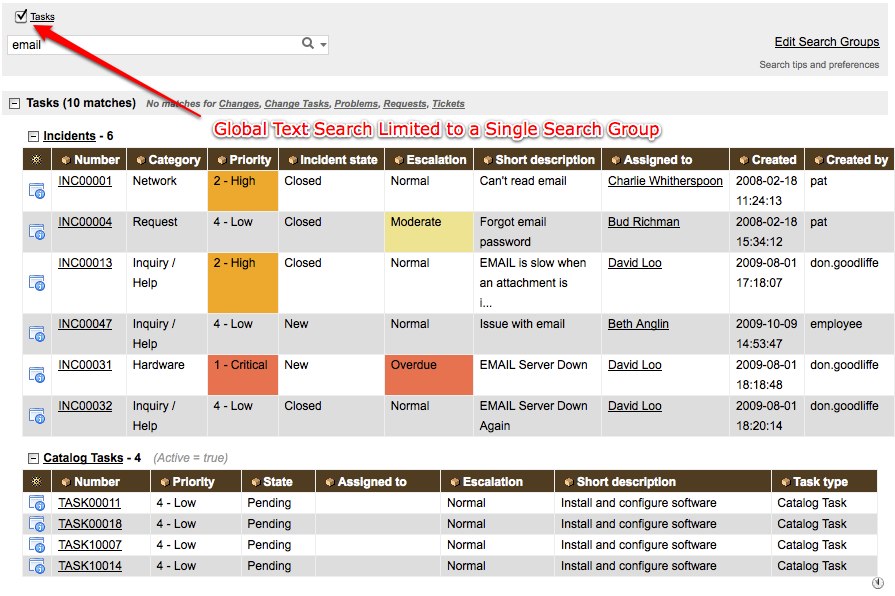Open Catalog Tasks list gear icon
The height and width of the screenshot is (596, 895).
37,481
